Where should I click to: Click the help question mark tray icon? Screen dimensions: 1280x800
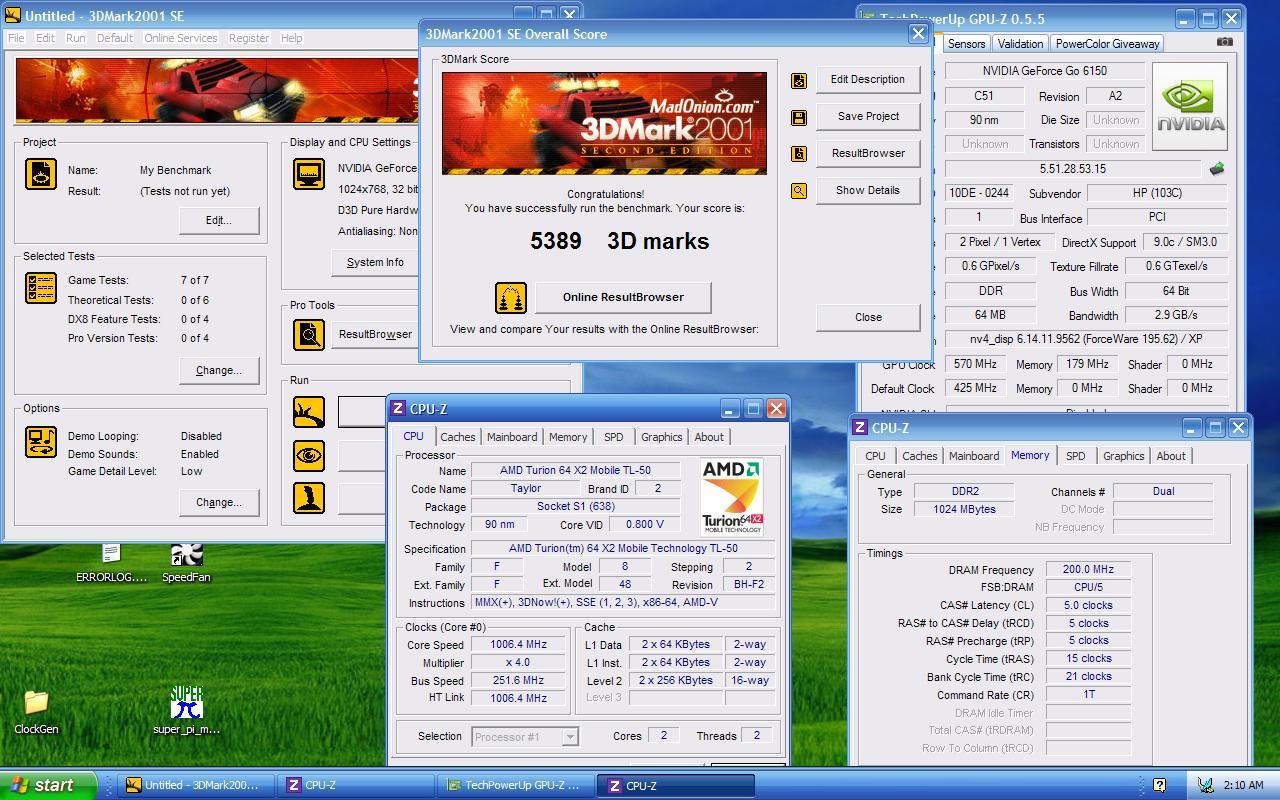[1159, 785]
